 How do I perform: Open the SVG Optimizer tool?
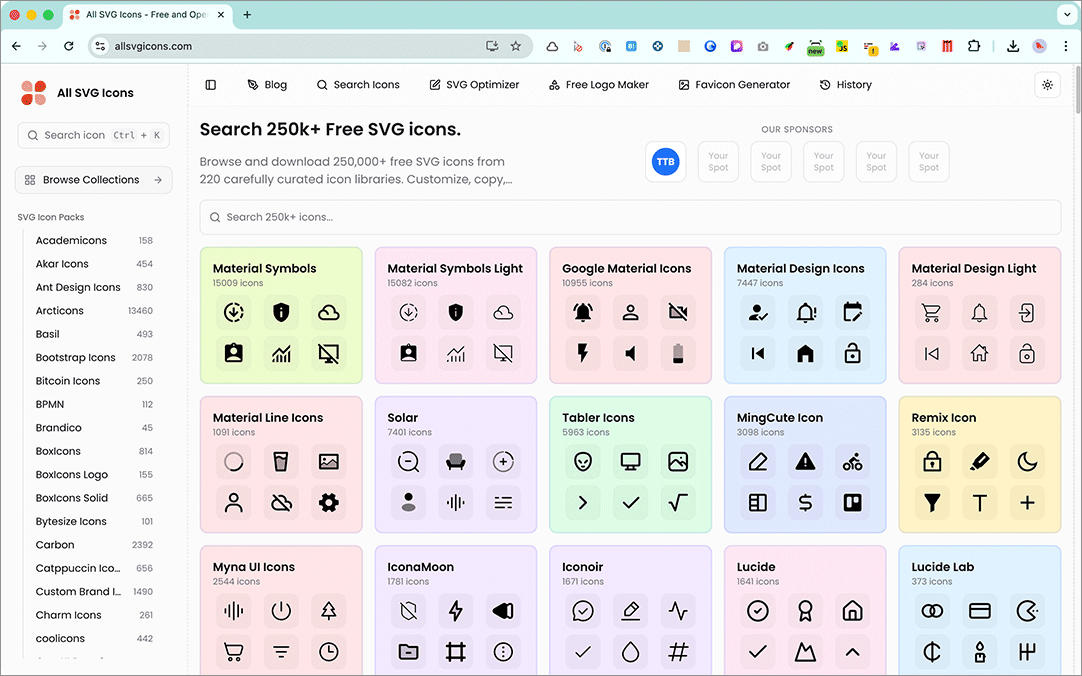pos(474,85)
